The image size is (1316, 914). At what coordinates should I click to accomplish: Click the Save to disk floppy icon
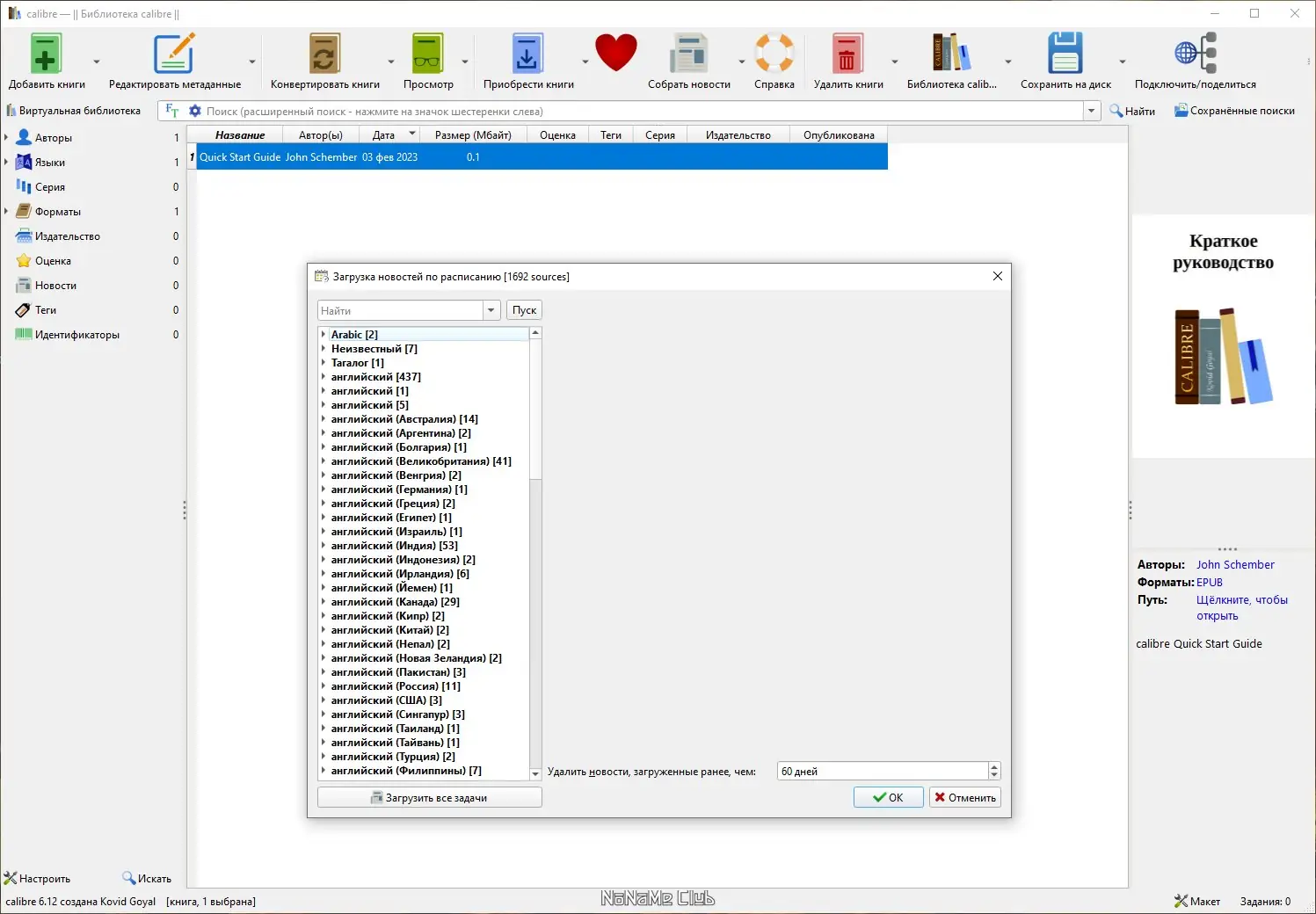pyautogui.click(x=1065, y=54)
